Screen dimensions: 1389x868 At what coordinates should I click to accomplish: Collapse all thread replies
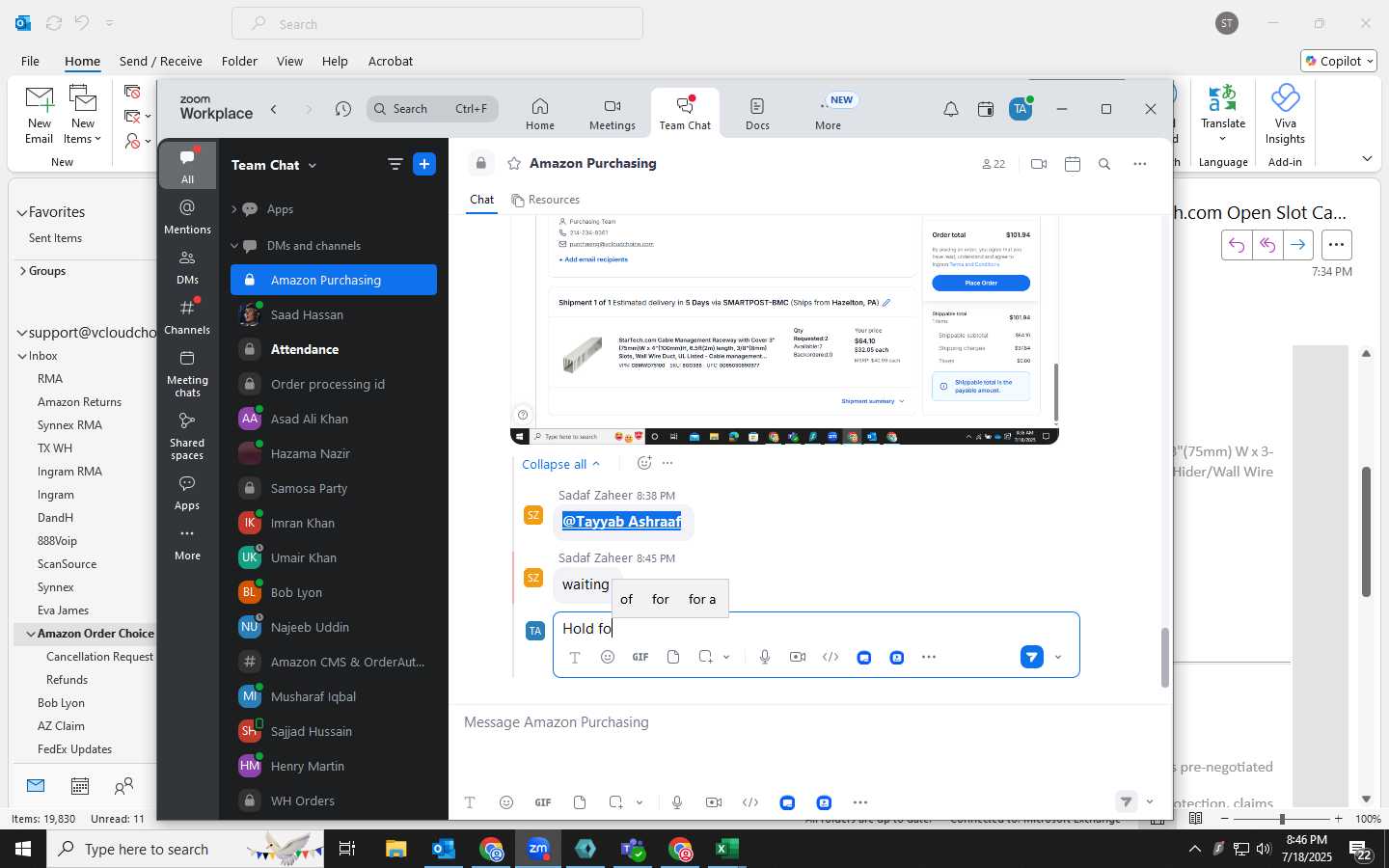pyautogui.click(x=560, y=464)
